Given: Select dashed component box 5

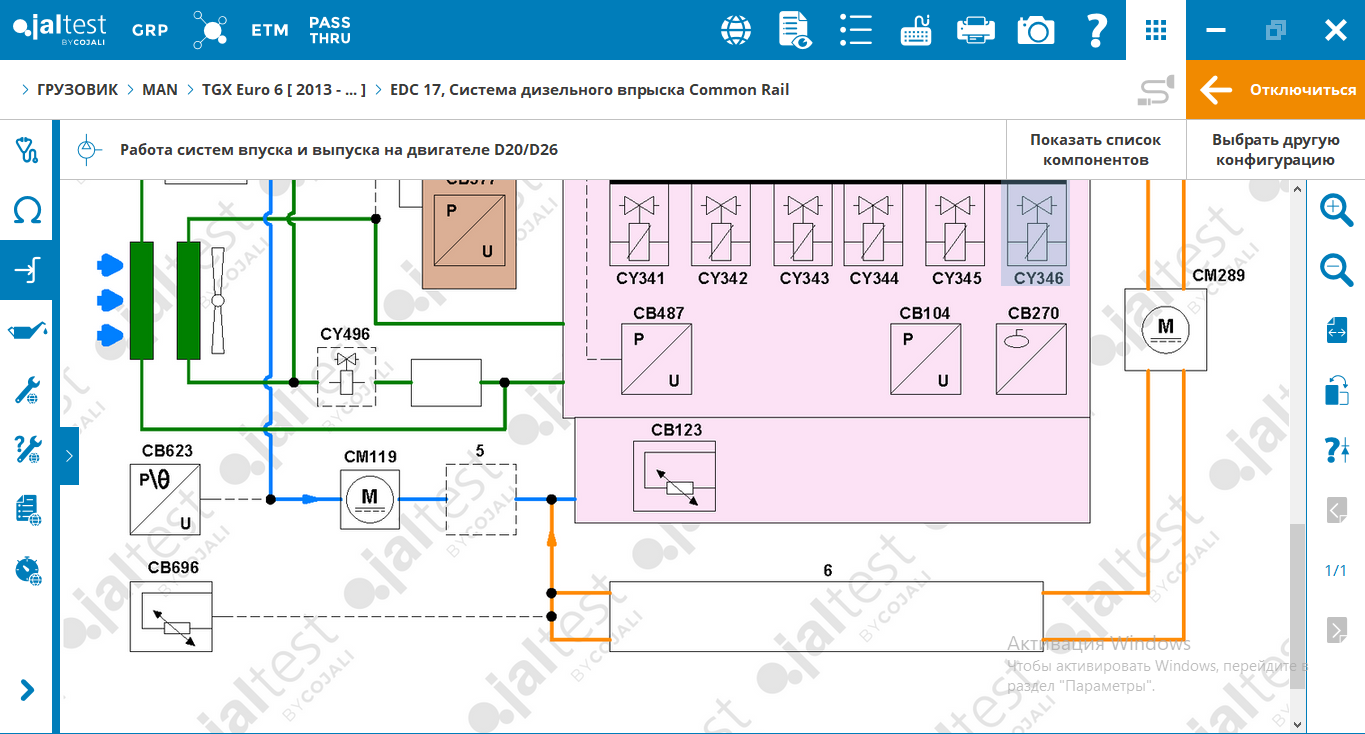Looking at the screenshot, I should (481, 499).
